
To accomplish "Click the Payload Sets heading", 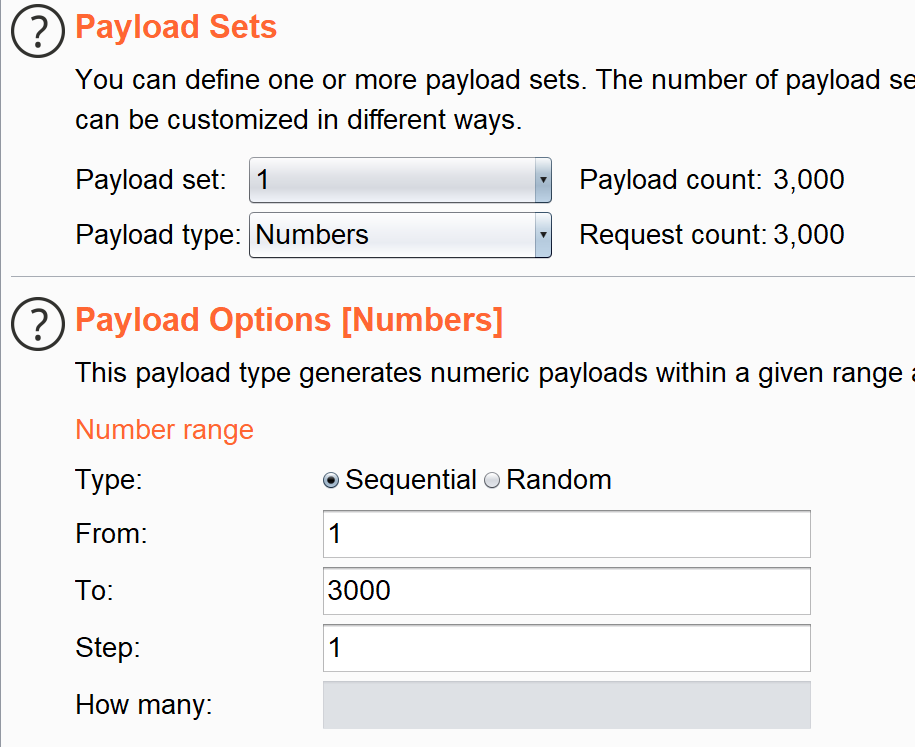I will pos(176,27).
